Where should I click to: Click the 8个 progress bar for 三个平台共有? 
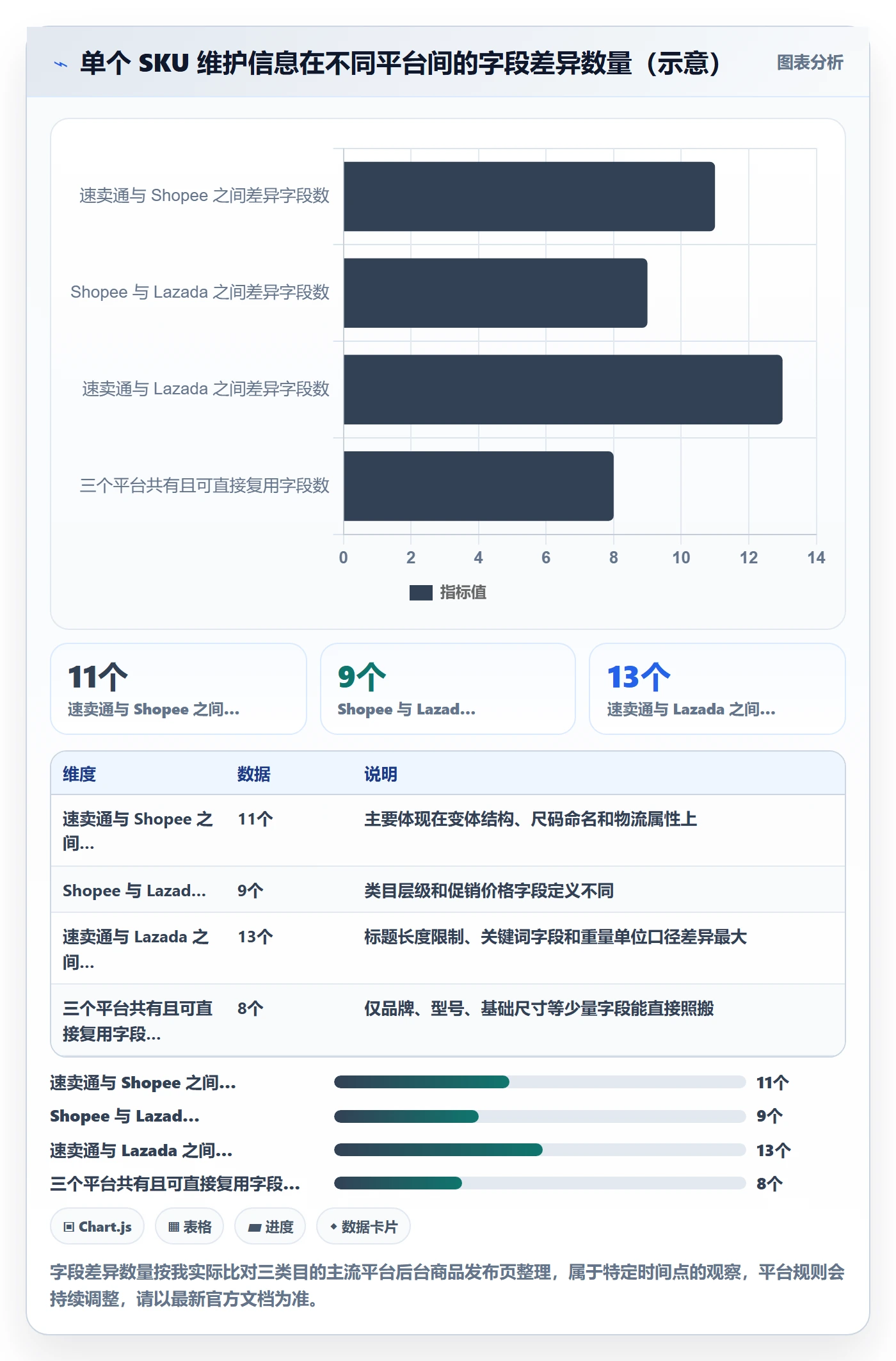coord(540,1184)
